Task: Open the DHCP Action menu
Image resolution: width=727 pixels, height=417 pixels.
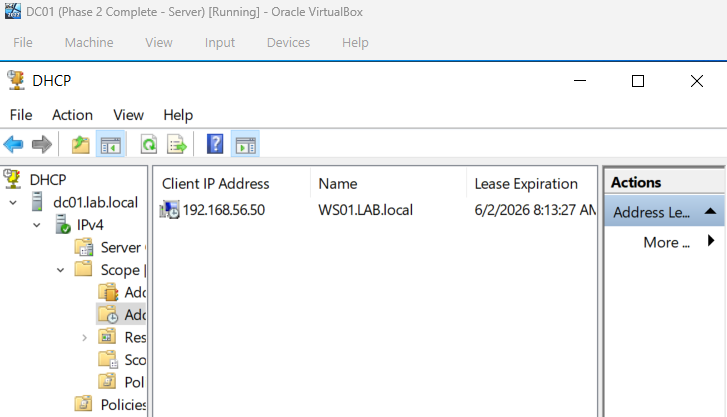Action: (72, 115)
